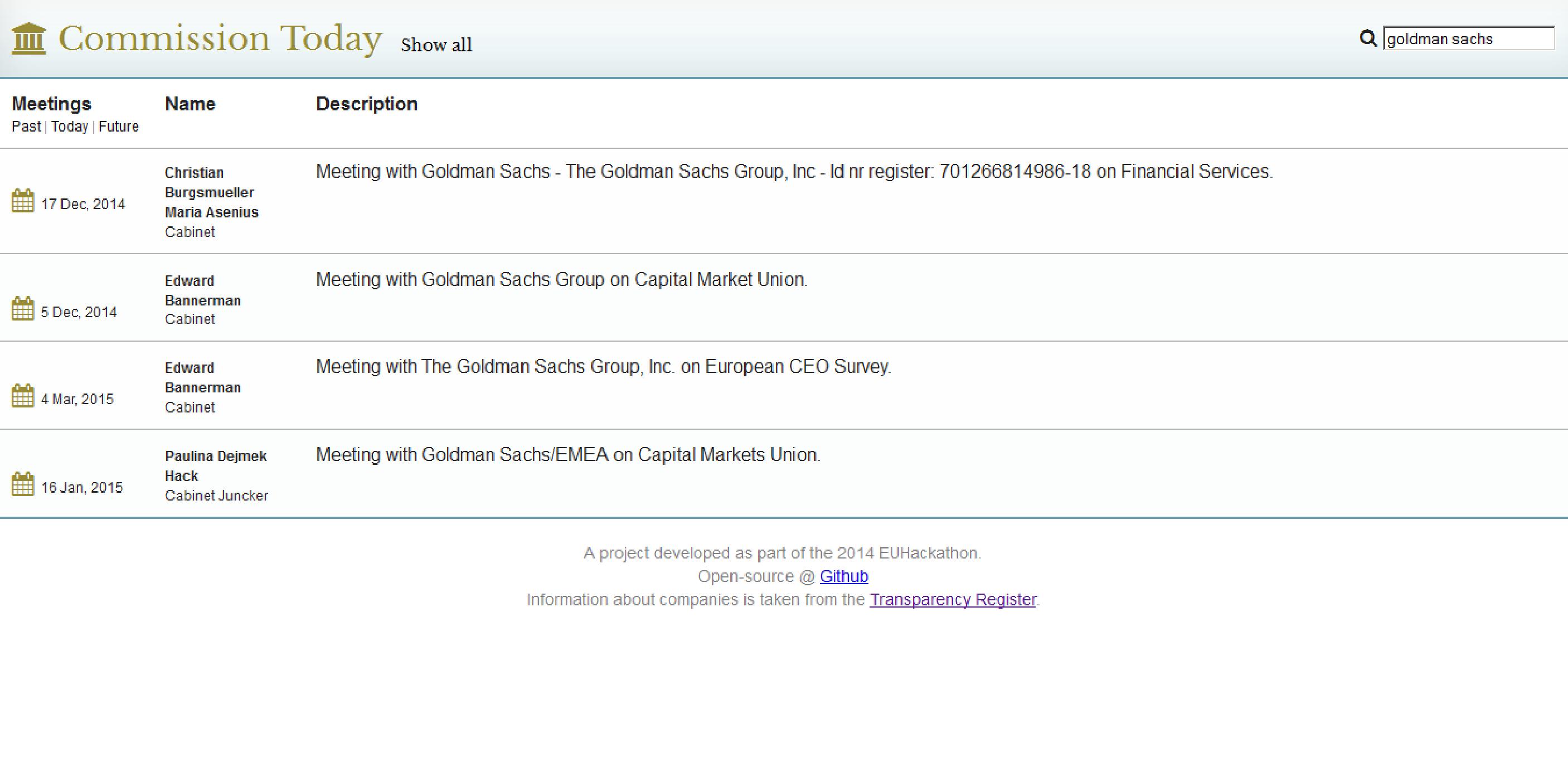Click the Show all link

436,45
